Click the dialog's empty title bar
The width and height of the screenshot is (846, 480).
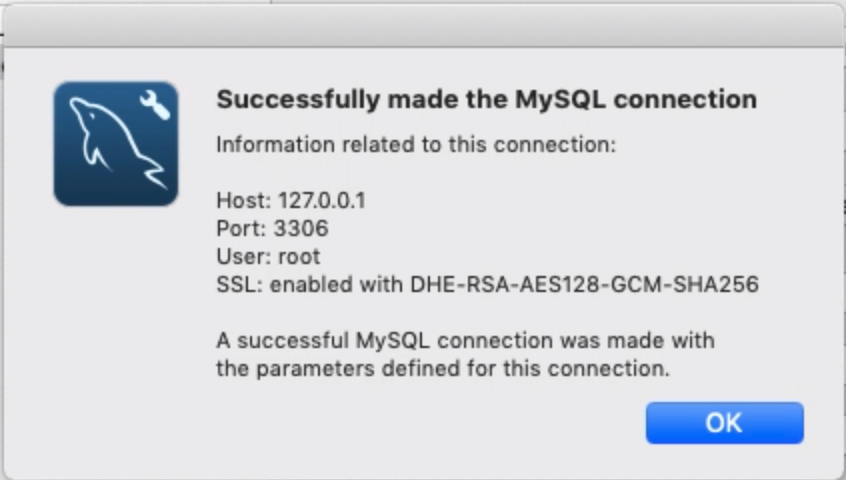point(423,26)
